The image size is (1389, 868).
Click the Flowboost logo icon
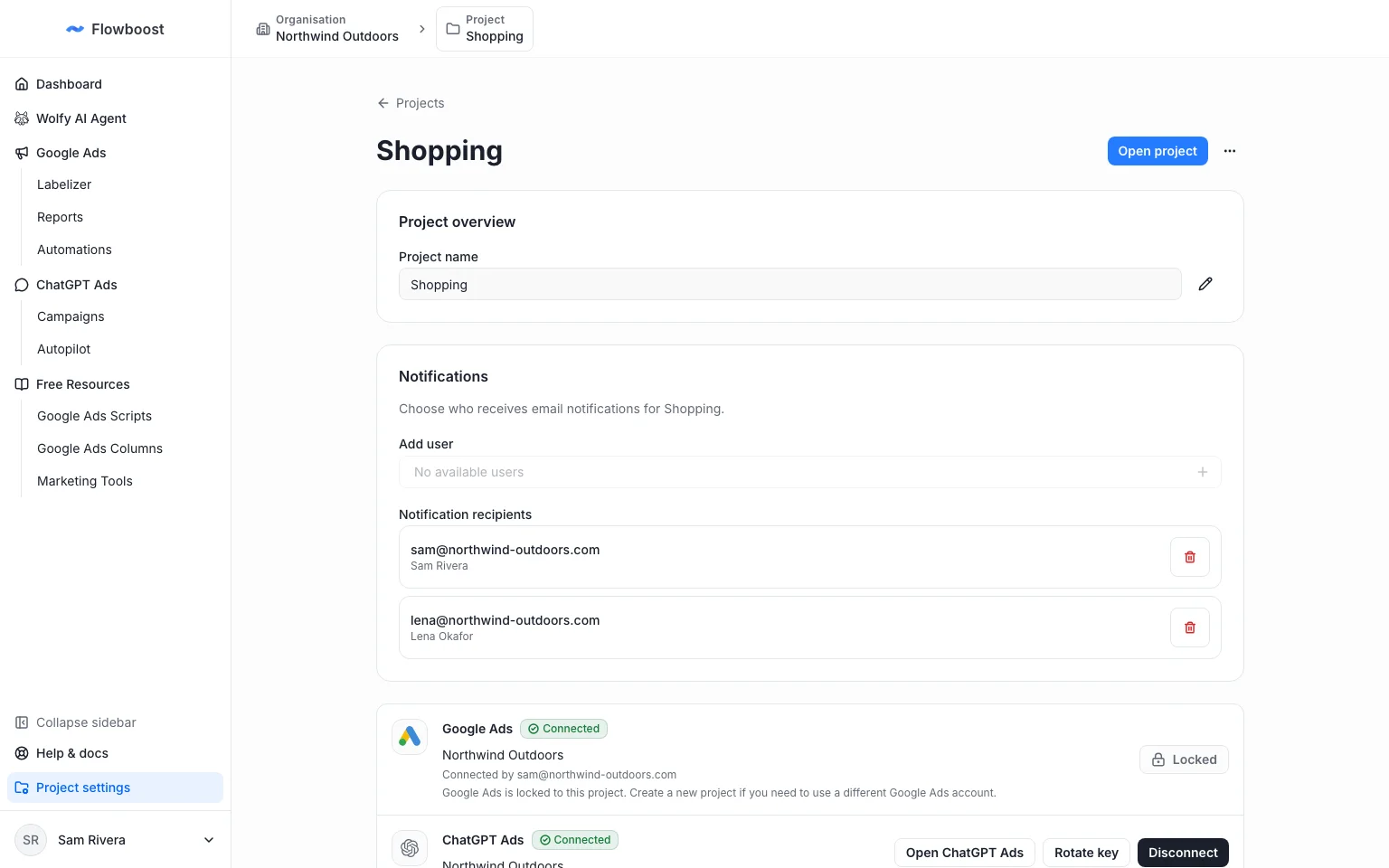tap(75, 29)
